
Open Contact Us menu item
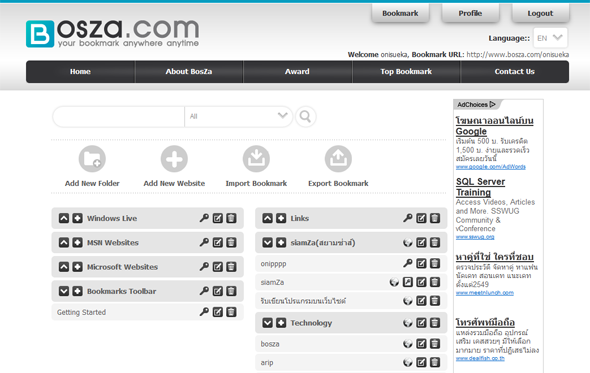[x=515, y=72]
